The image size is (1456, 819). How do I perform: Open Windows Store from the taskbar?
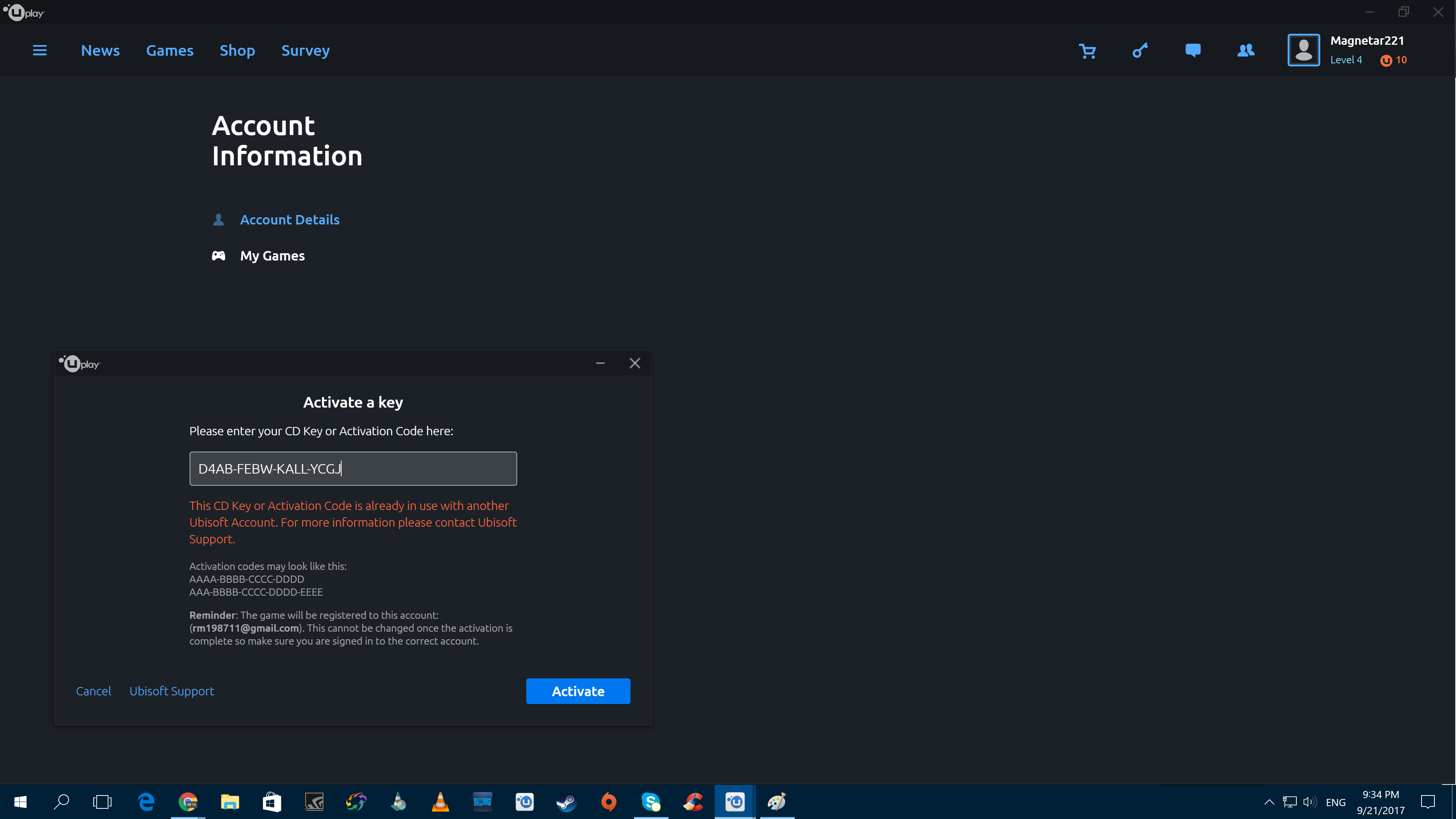(x=272, y=802)
